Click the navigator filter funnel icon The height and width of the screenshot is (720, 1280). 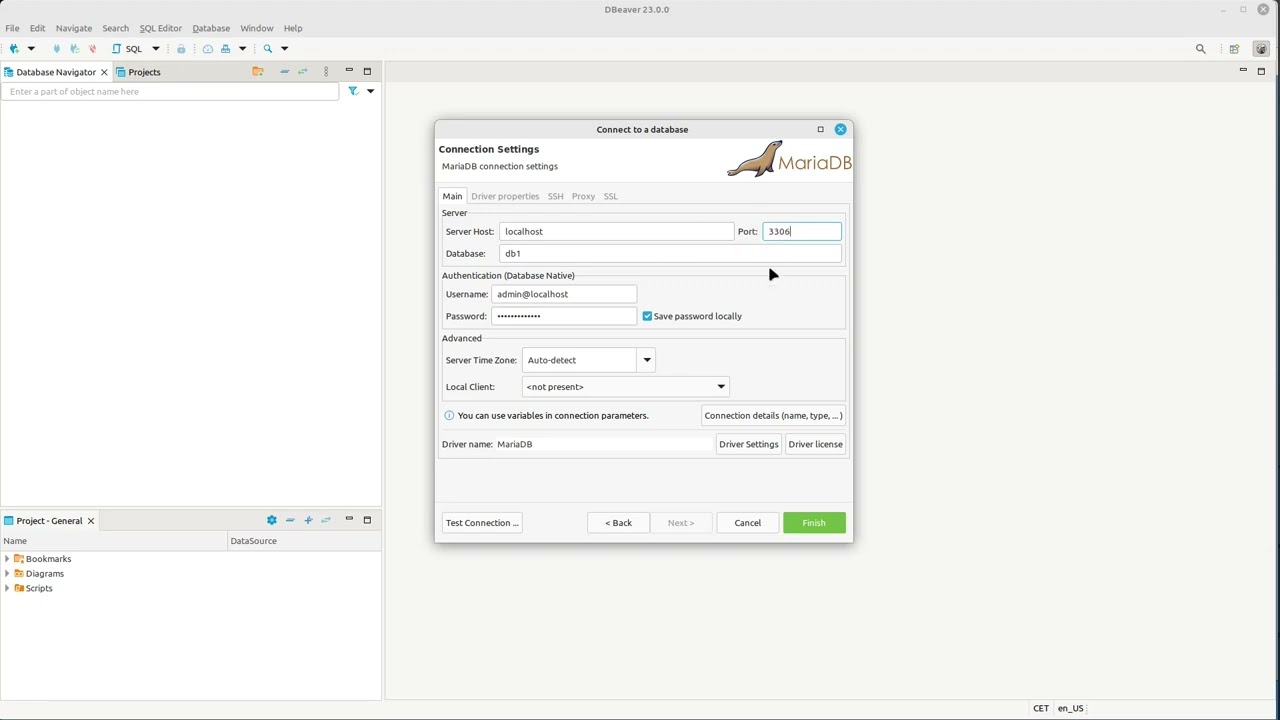click(353, 91)
